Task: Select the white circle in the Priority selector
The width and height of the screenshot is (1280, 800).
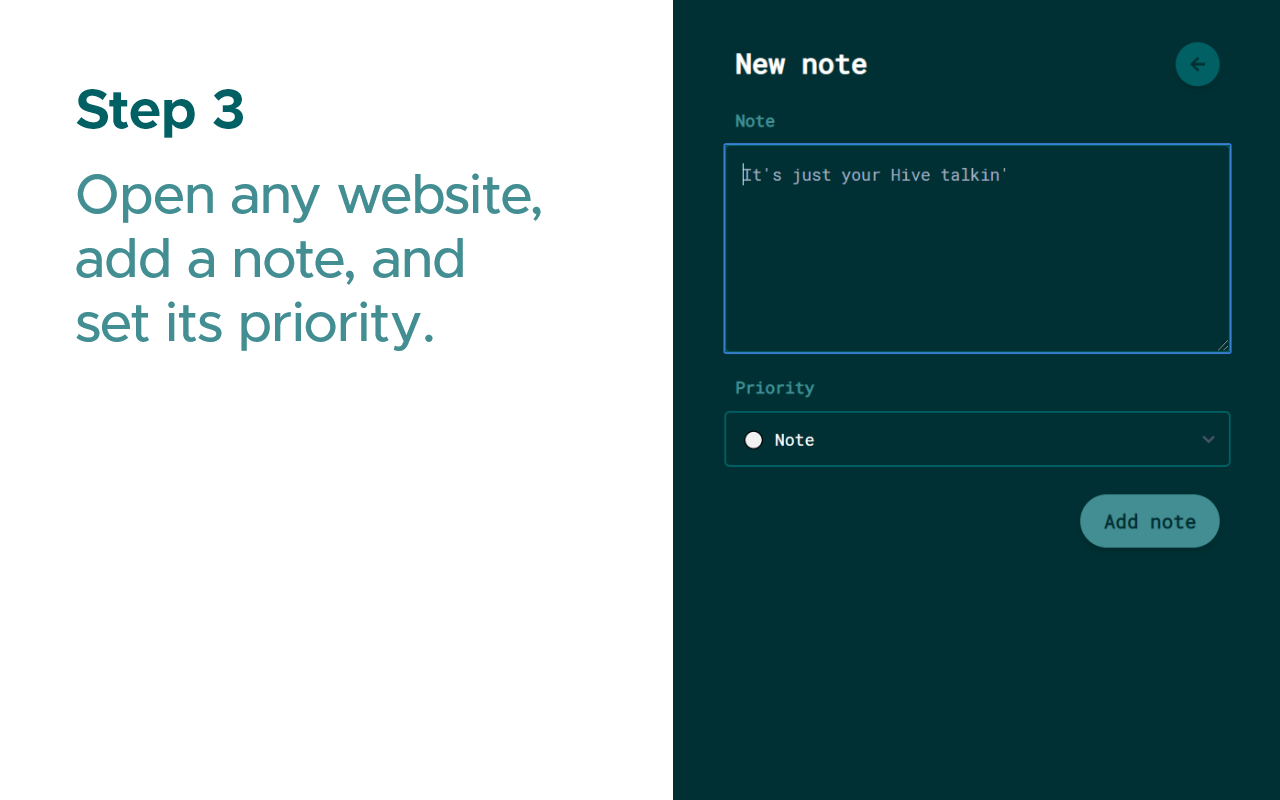Action: (753, 439)
